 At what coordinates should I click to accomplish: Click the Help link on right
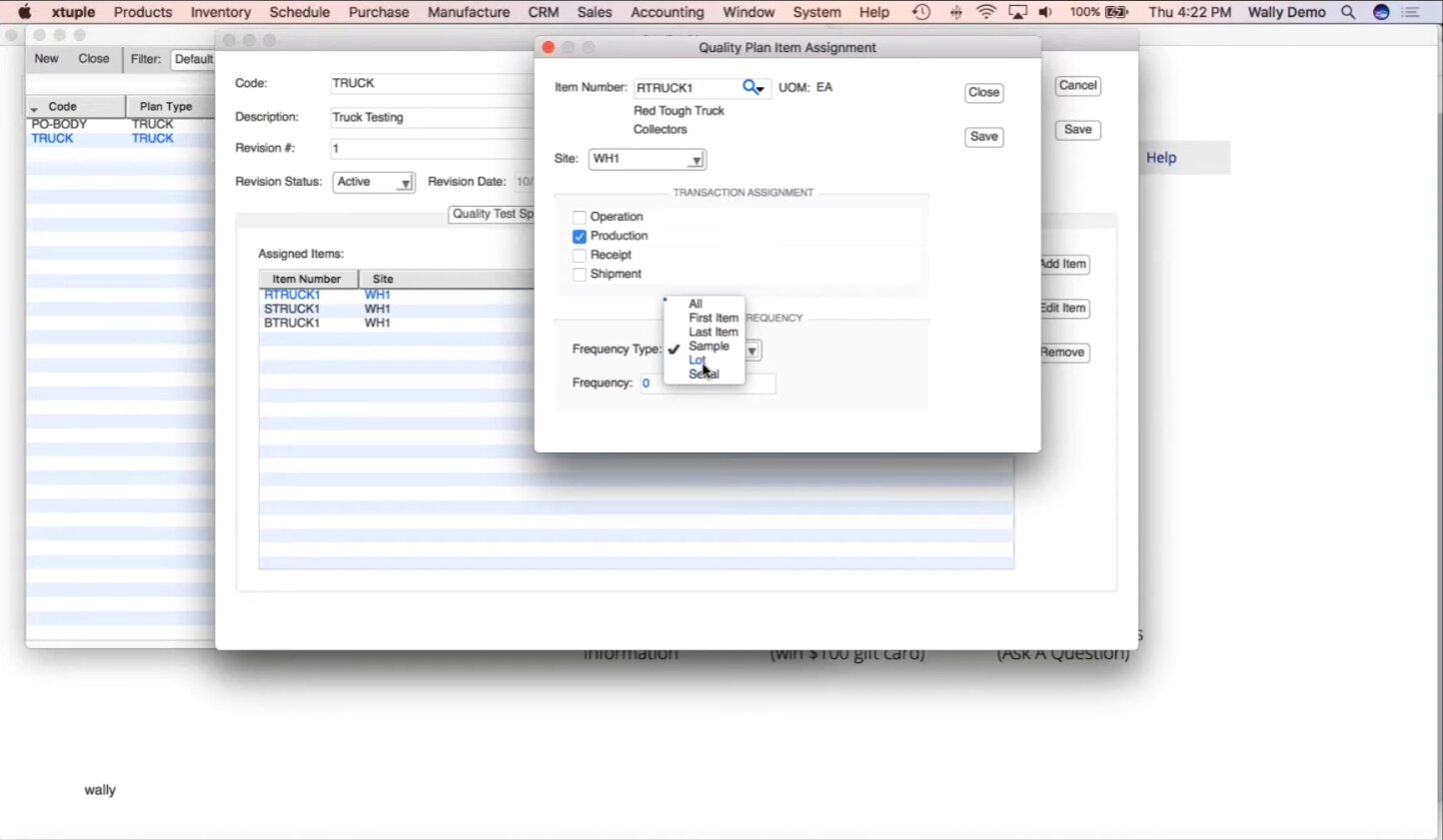[1161, 158]
